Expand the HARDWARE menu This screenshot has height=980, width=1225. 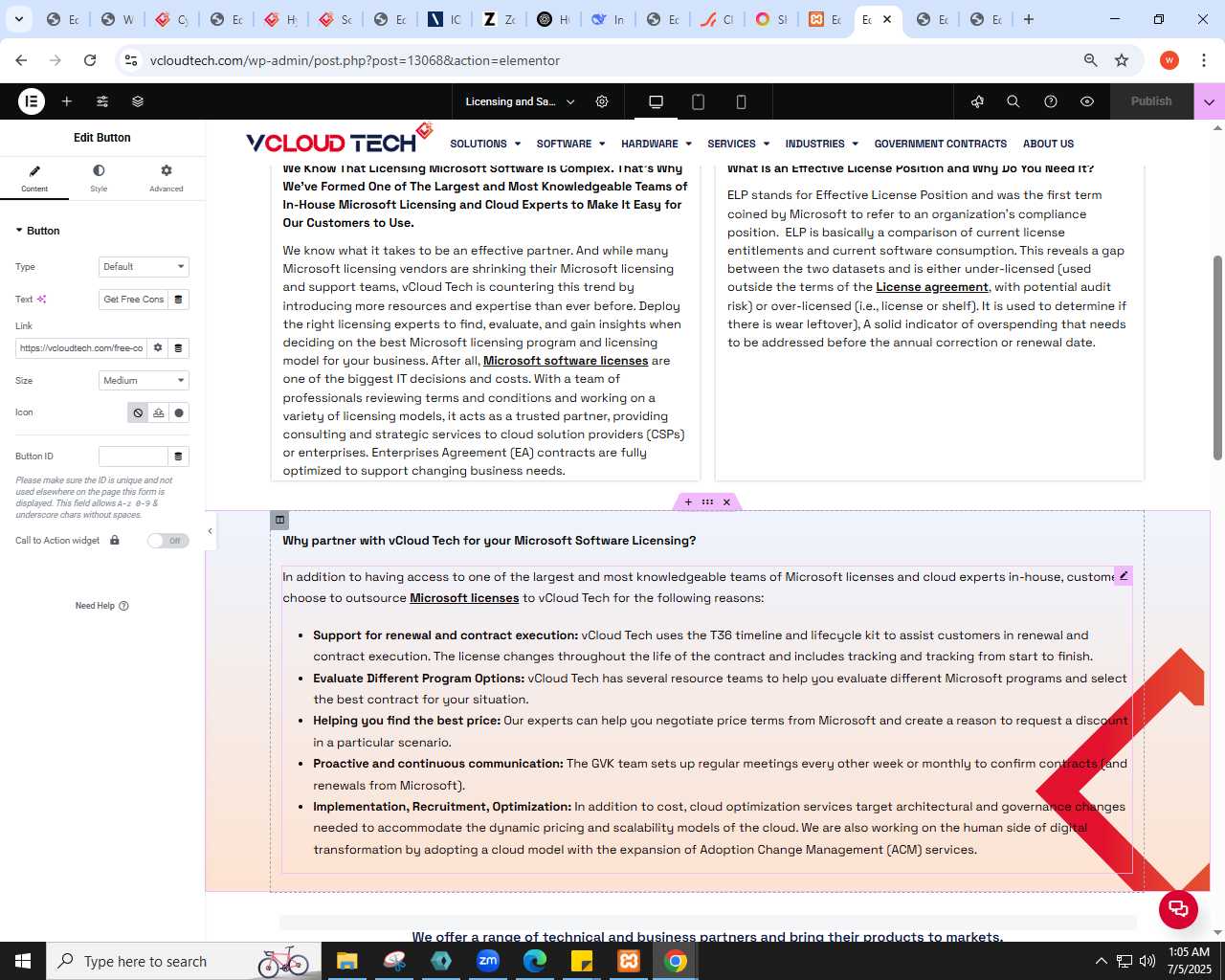pyautogui.click(x=657, y=144)
